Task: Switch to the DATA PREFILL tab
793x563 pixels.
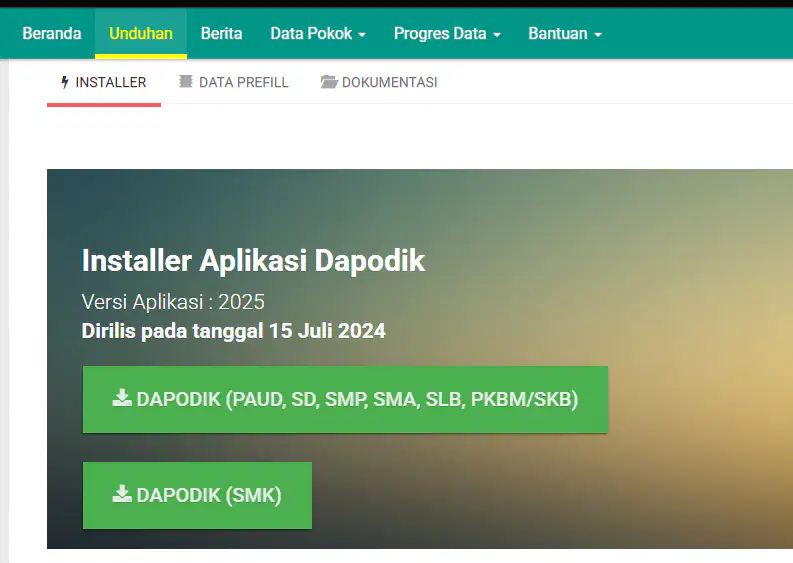Action: 234,82
